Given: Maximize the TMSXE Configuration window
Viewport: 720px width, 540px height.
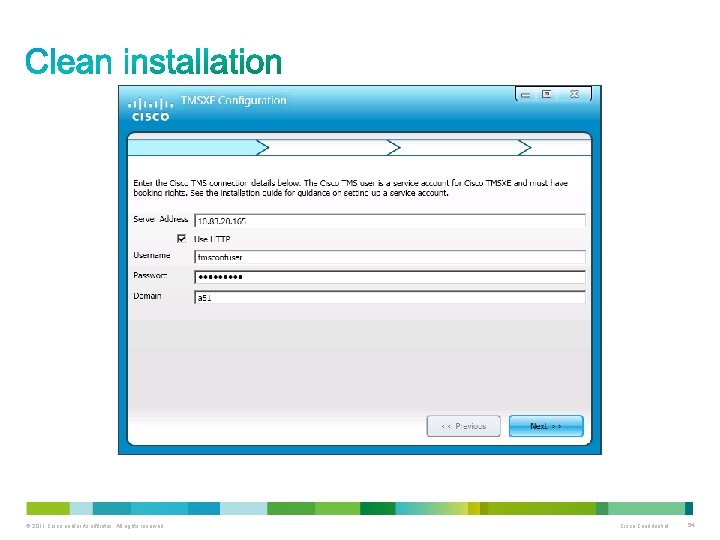Looking at the screenshot, I should [546, 94].
